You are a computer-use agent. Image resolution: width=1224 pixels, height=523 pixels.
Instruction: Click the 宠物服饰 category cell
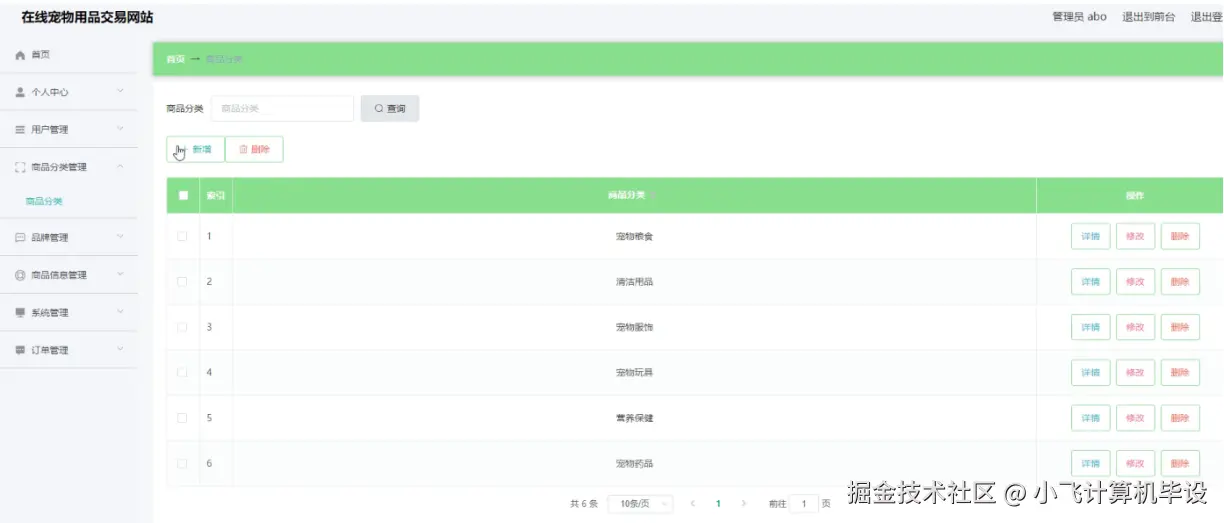[634, 327]
